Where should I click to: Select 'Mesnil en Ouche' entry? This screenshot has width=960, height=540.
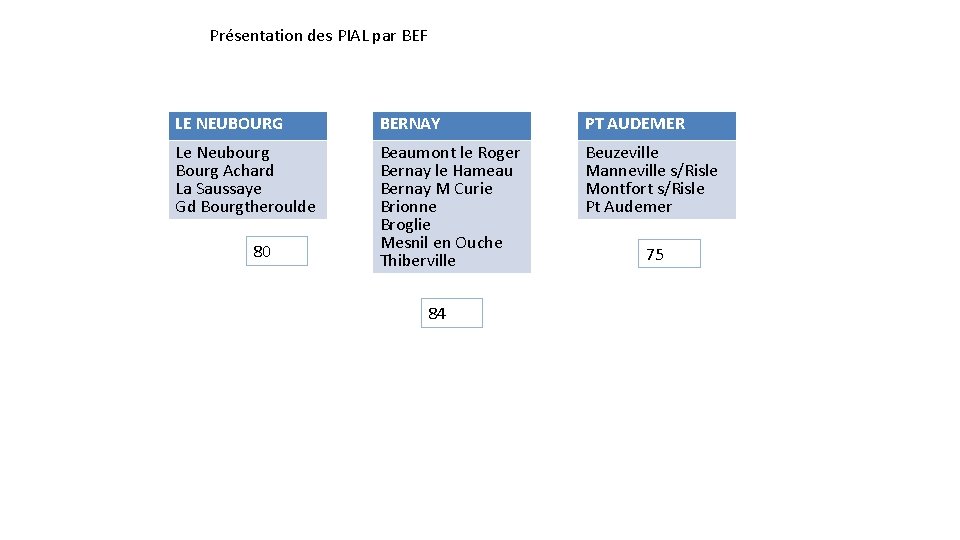[x=441, y=242]
